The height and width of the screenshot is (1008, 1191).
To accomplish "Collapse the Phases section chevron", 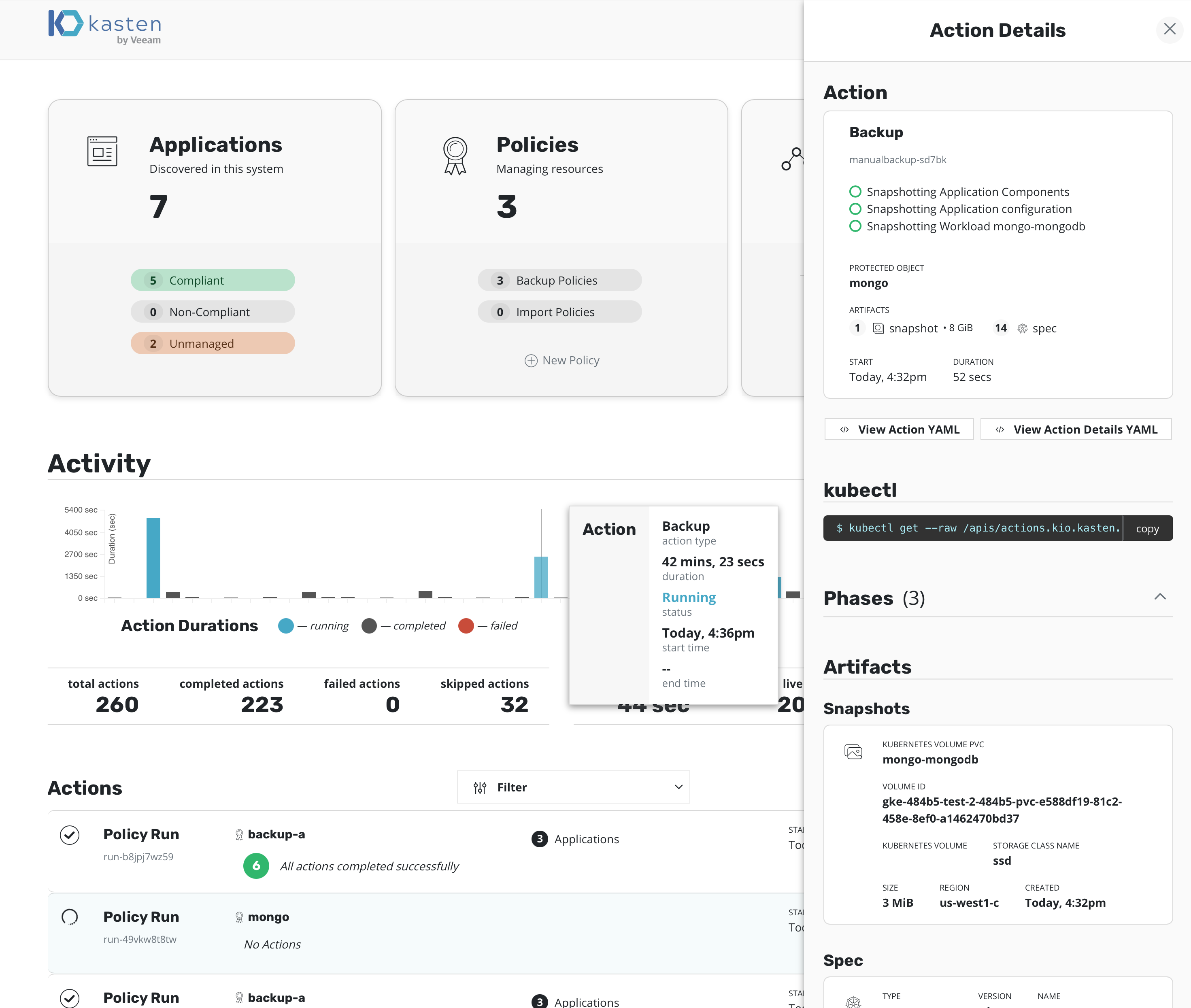I will (1159, 597).
